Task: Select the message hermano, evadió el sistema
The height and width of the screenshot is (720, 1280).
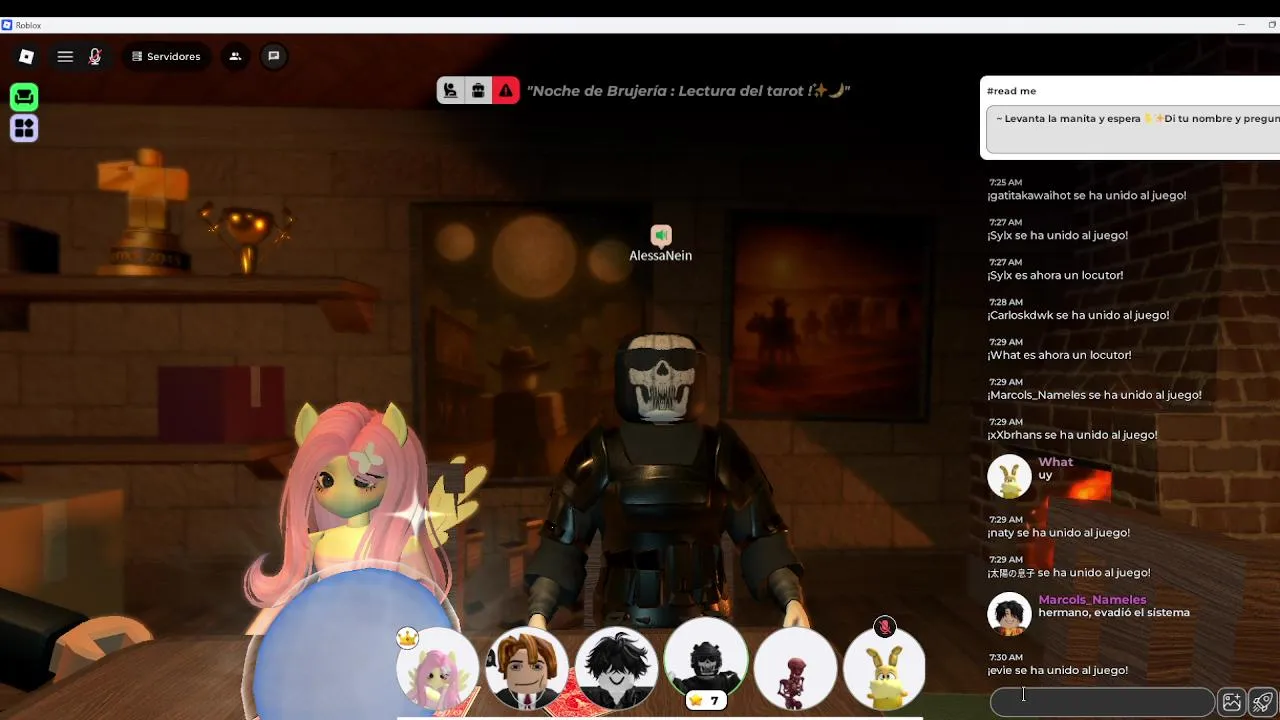Action: click(1114, 613)
